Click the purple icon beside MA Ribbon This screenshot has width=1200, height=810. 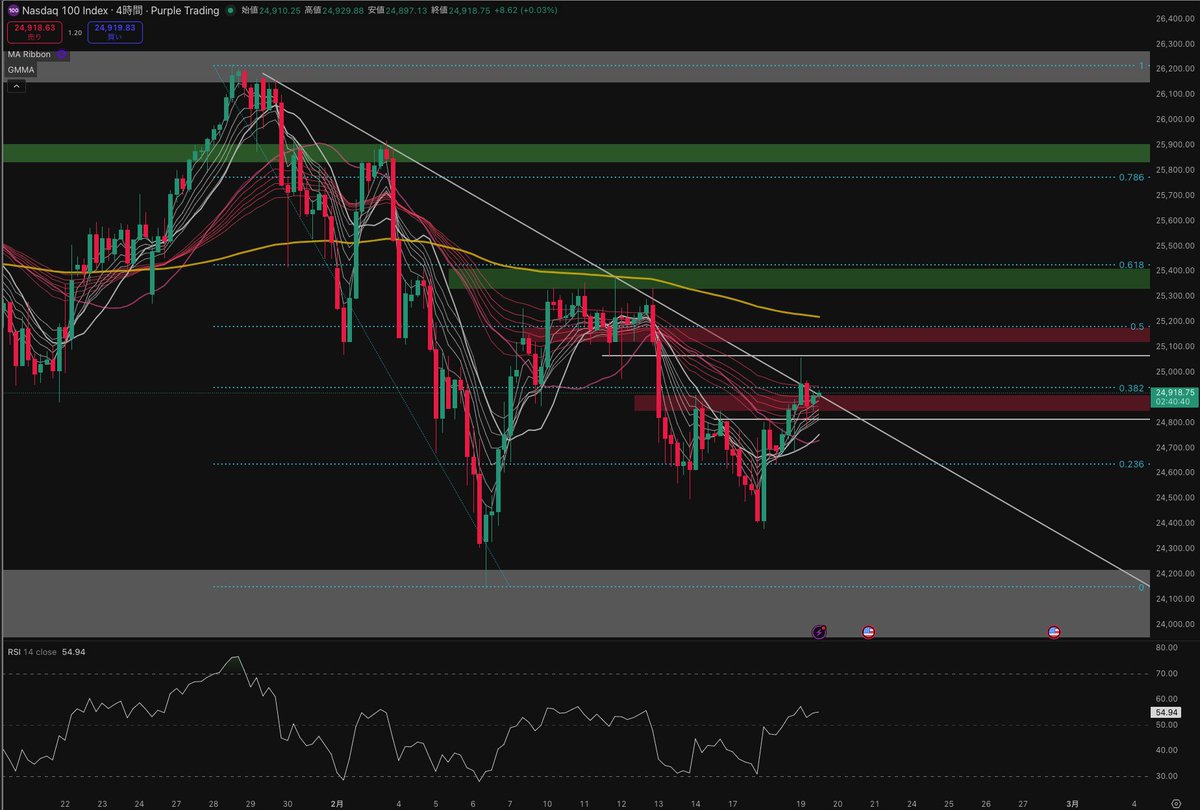pos(62,54)
